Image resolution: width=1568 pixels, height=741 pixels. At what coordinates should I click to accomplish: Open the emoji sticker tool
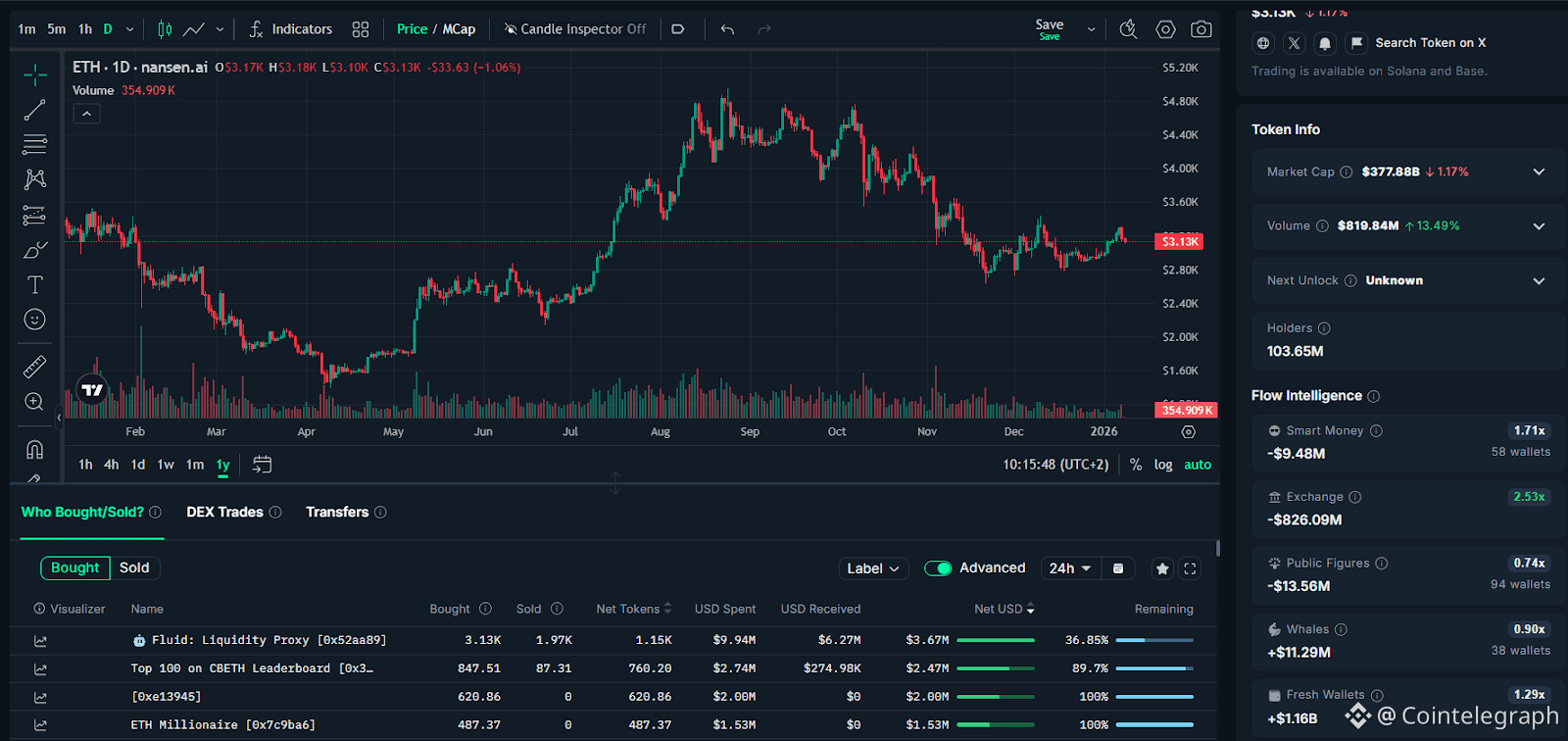pos(35,320)
